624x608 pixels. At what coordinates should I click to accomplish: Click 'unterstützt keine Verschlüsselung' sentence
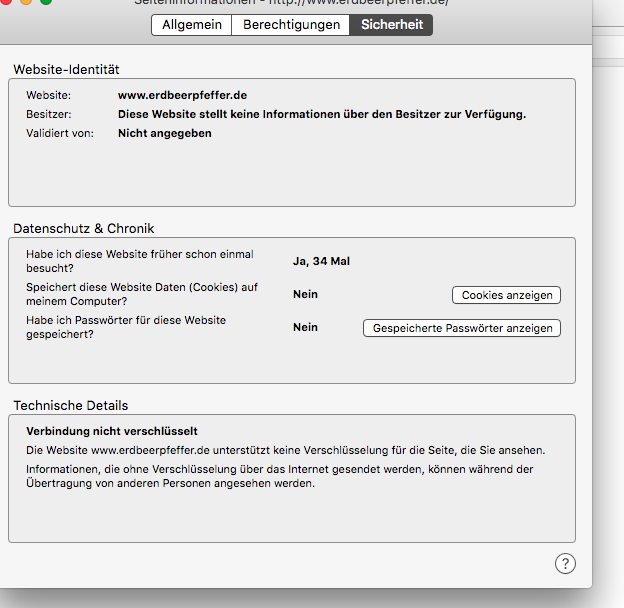tap(286, 450)
